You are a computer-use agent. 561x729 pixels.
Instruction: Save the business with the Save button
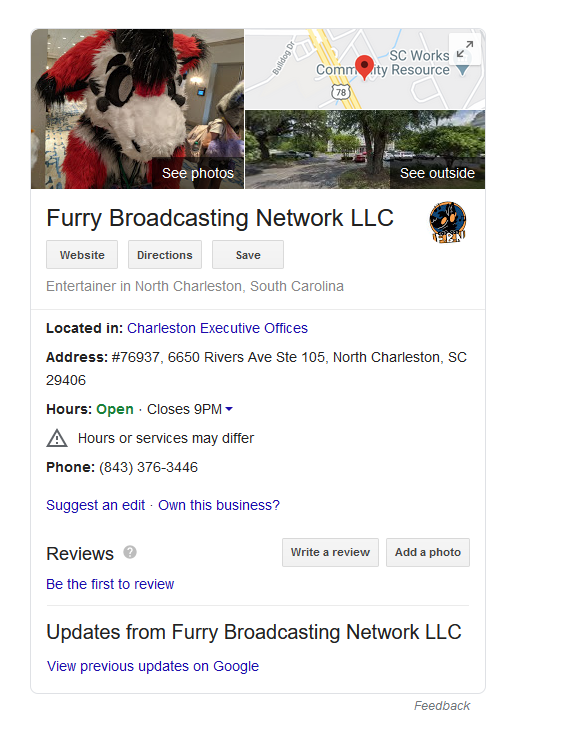coord(248,255)
